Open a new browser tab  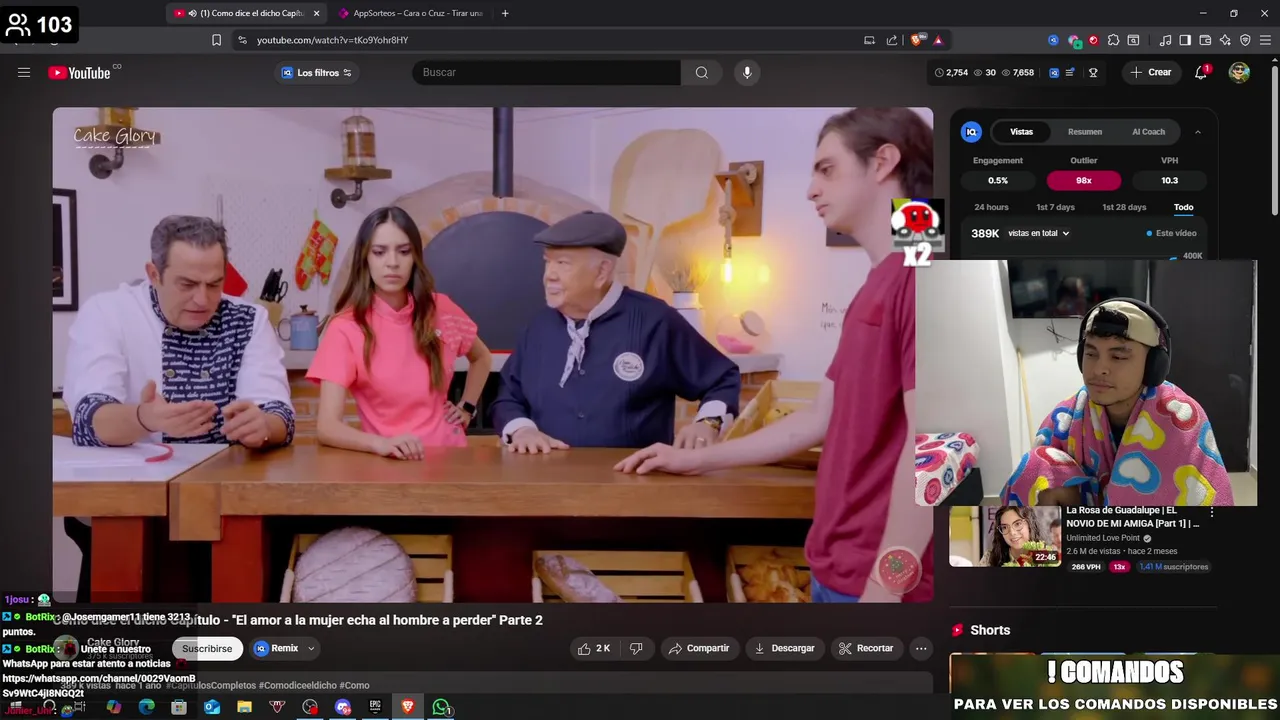[x=505, y=13]
